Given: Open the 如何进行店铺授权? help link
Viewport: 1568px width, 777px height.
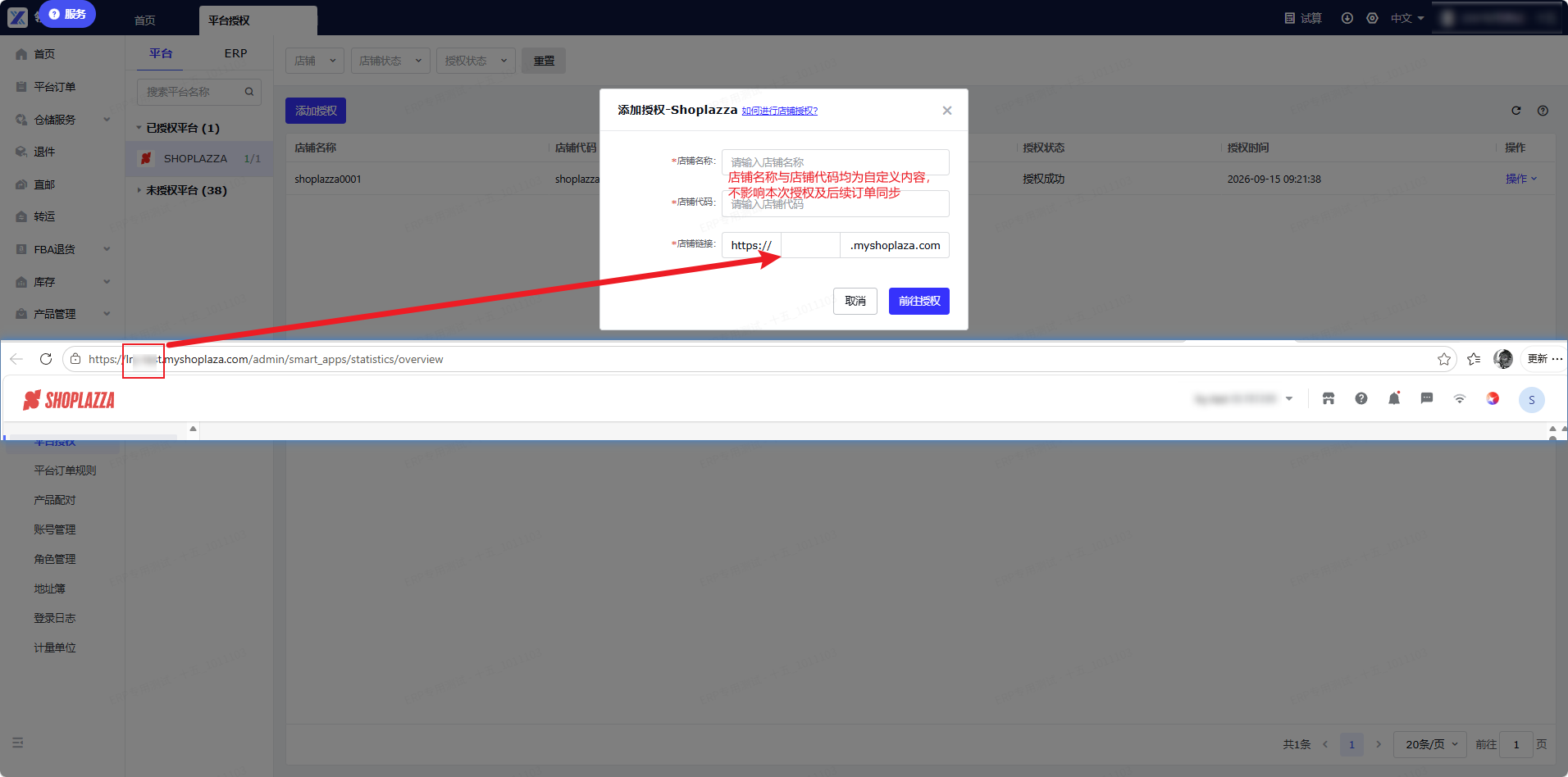Looking at the screenshot, I should pyautogui.click(x=780, y=111).
